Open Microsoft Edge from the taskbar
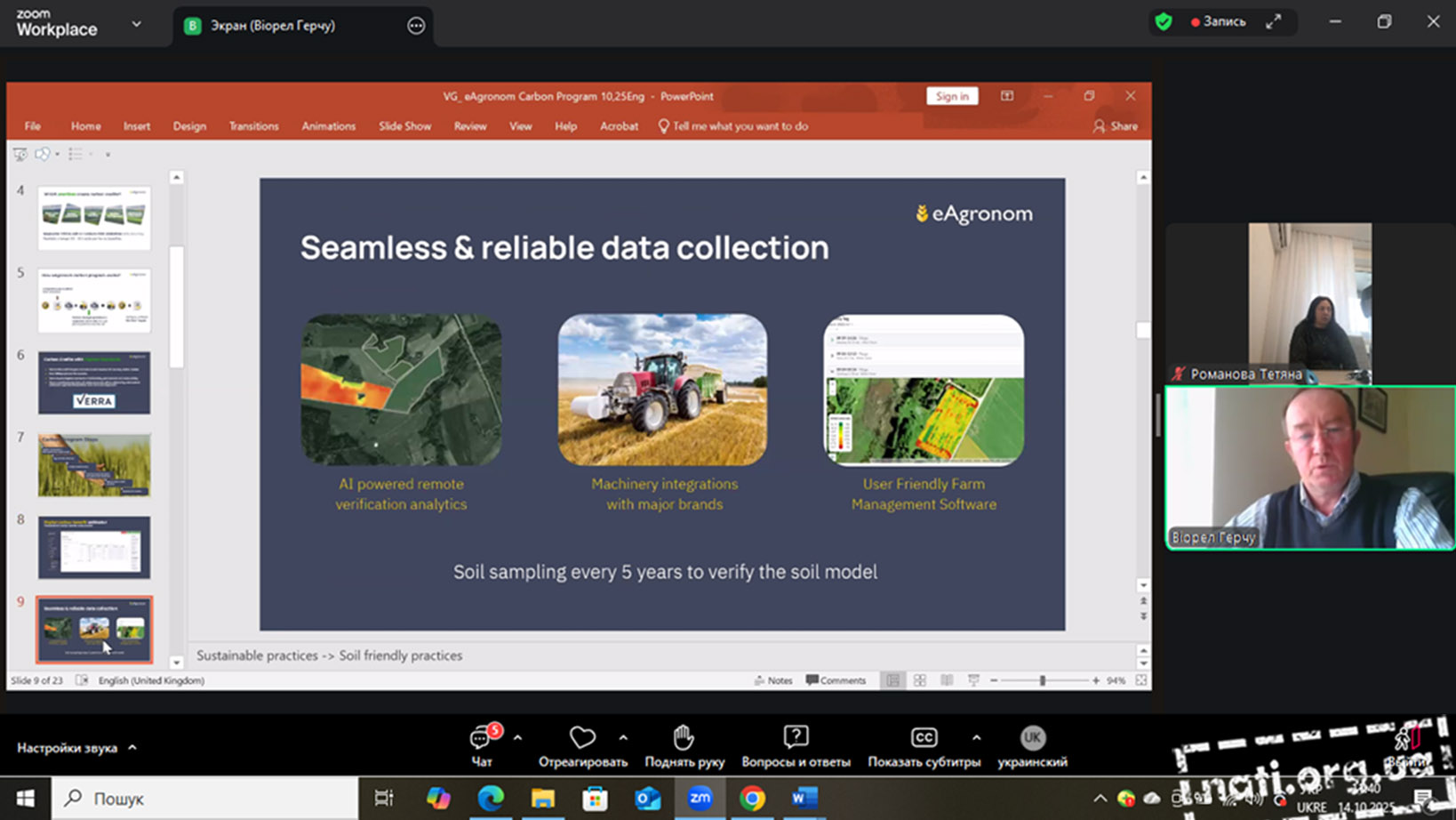The height and width of the screenshot is (820, 1456). (x=491, y=799)
